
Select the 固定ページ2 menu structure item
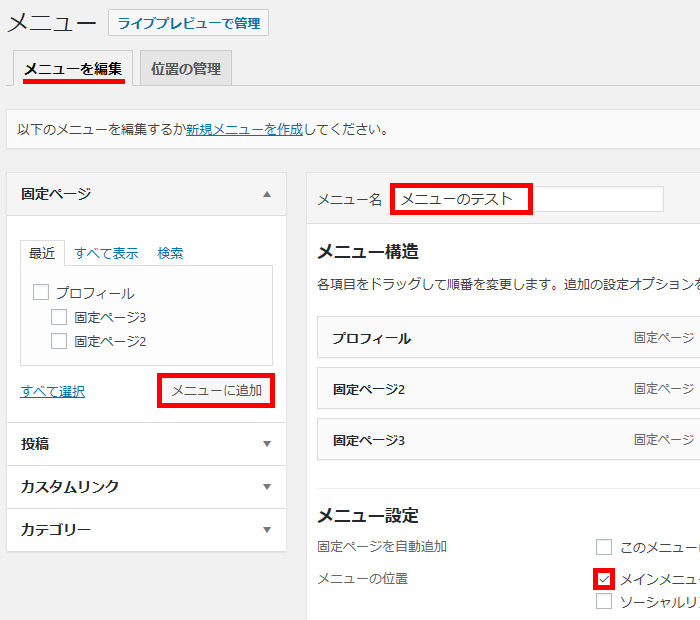tap(508, 388)
